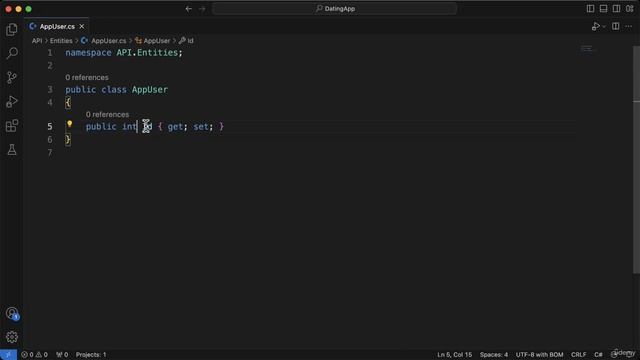Open the Accounts menu icon
Image resolution: width=640 pixels, height=360 pixels.
(12, 313)
